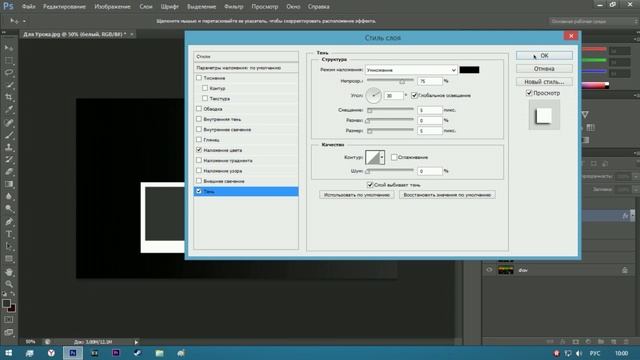Select the Path Selection tool

pyautogui.click(x=9, y=247)
